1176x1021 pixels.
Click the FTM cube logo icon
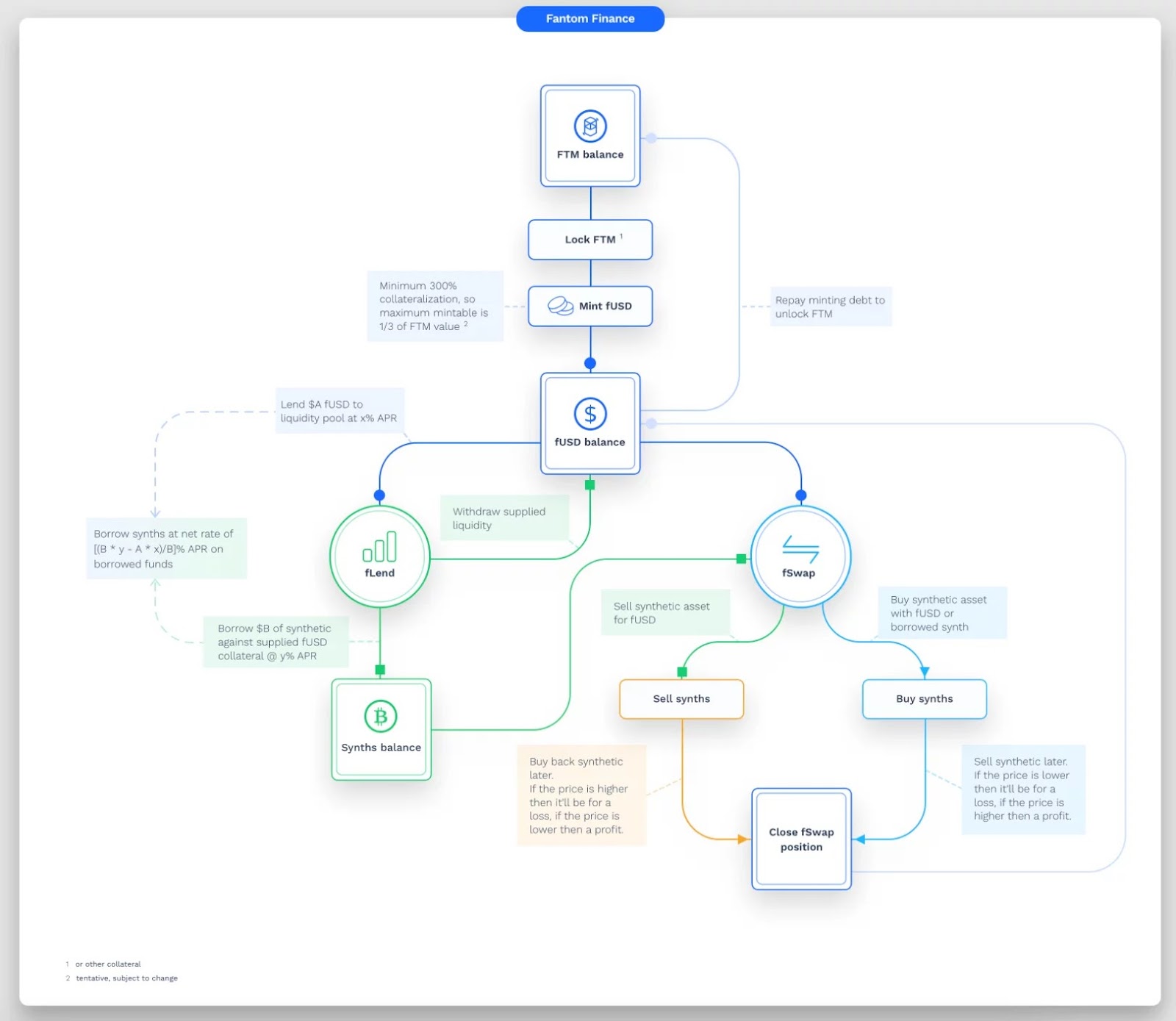point(590,126)
